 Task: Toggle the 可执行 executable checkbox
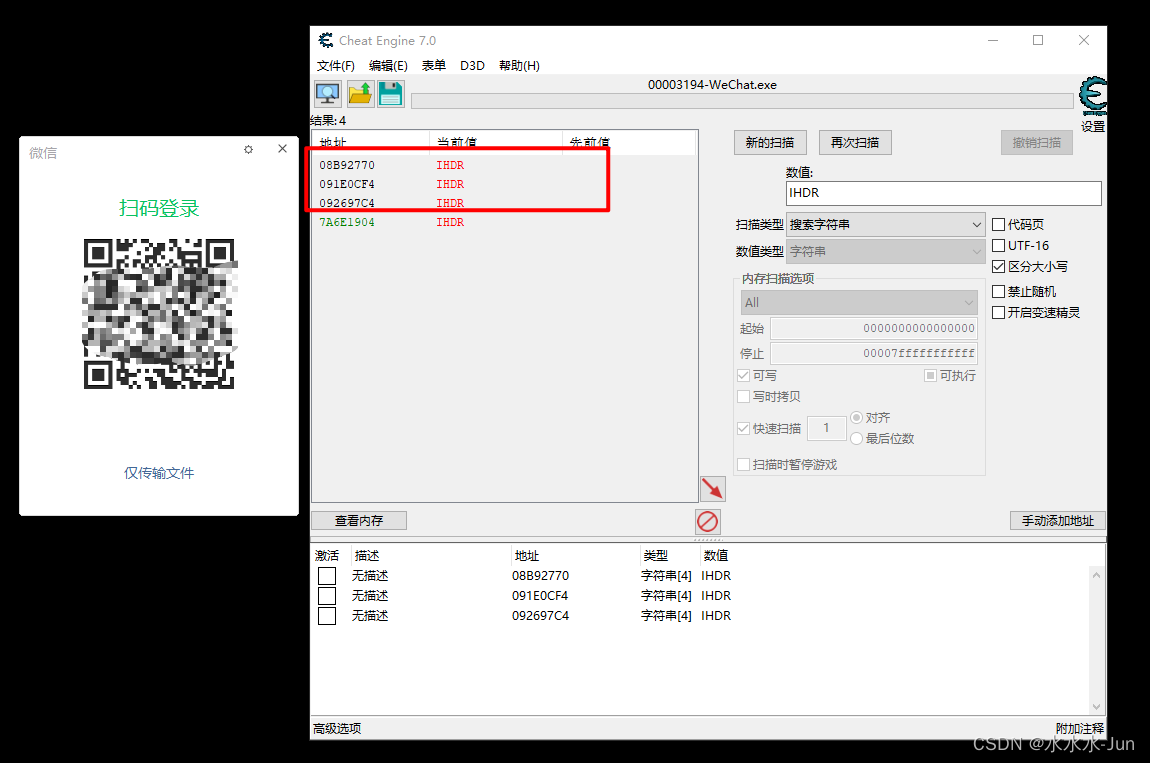click(931, 376)
